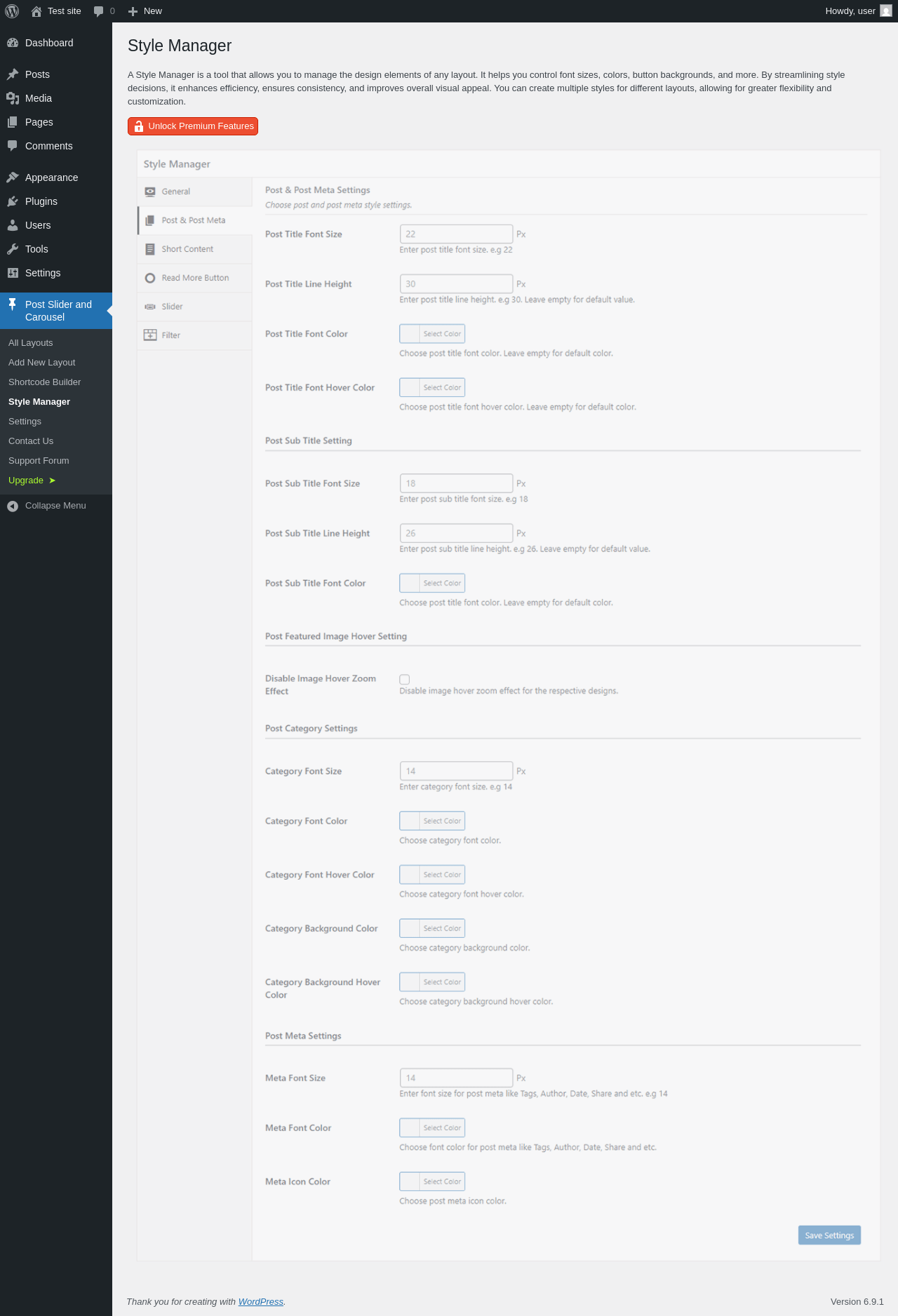This screenshot has height=1316, width=898.
Task: Open the Shortcode Builder submenu item
Action: 45,382
